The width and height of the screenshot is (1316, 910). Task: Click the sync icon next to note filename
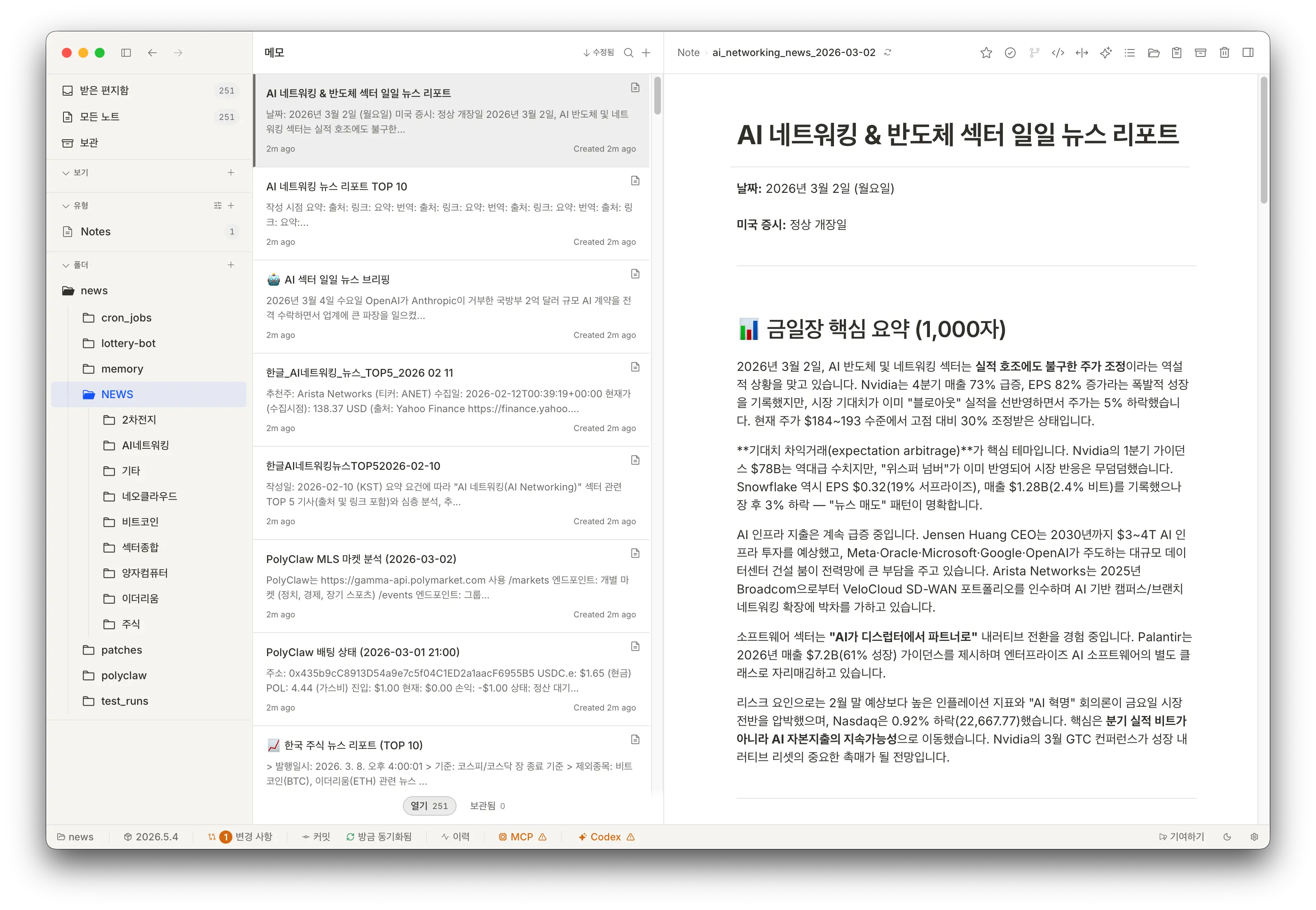coord(887,52)
